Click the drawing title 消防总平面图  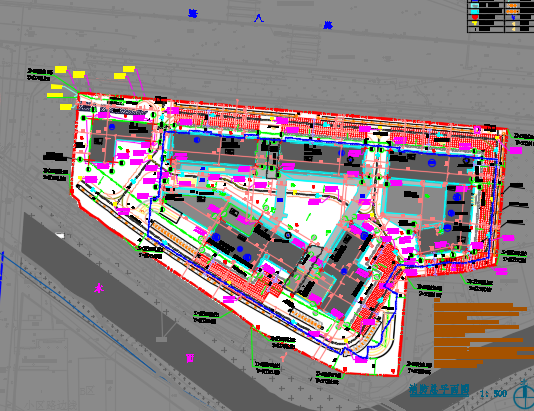(439, 390)
